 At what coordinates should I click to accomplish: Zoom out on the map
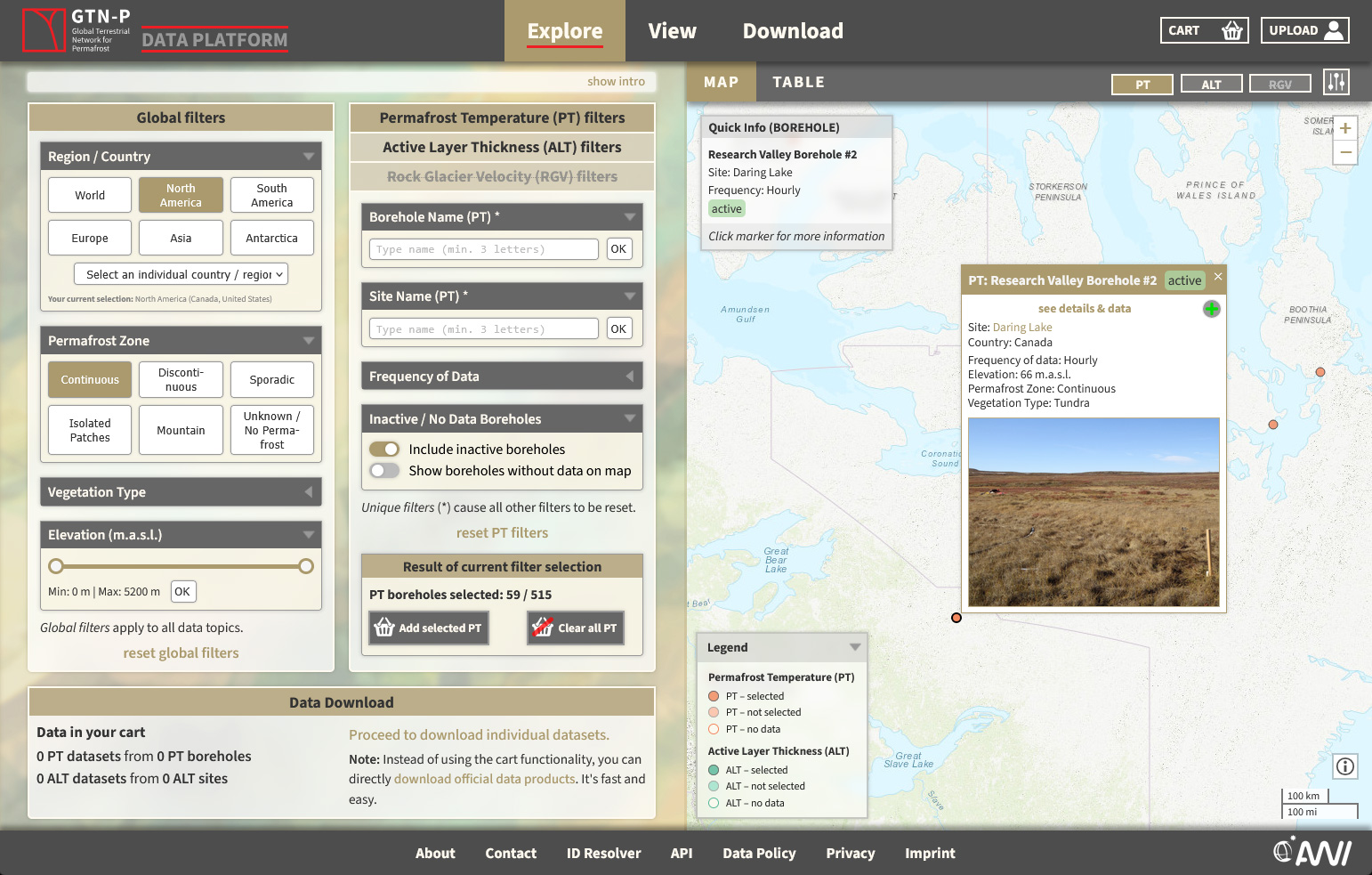(x=1344, y=152)
